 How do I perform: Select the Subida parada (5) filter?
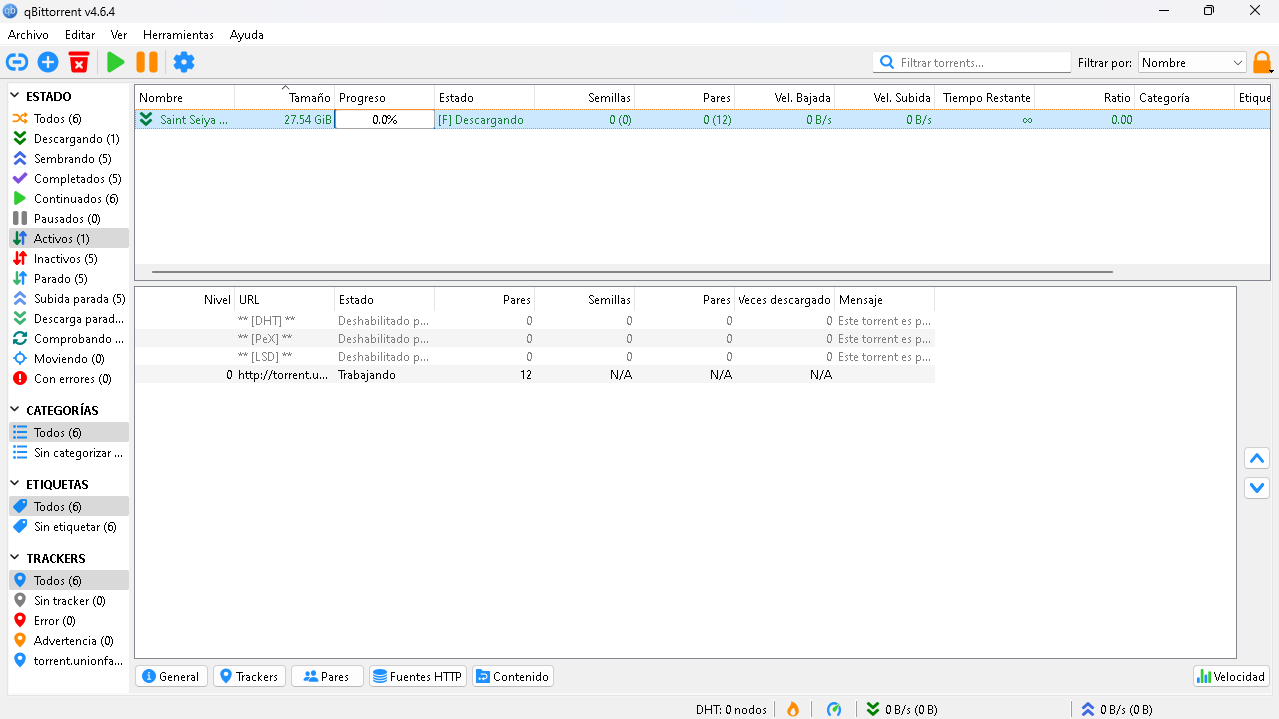coord(69,299)
